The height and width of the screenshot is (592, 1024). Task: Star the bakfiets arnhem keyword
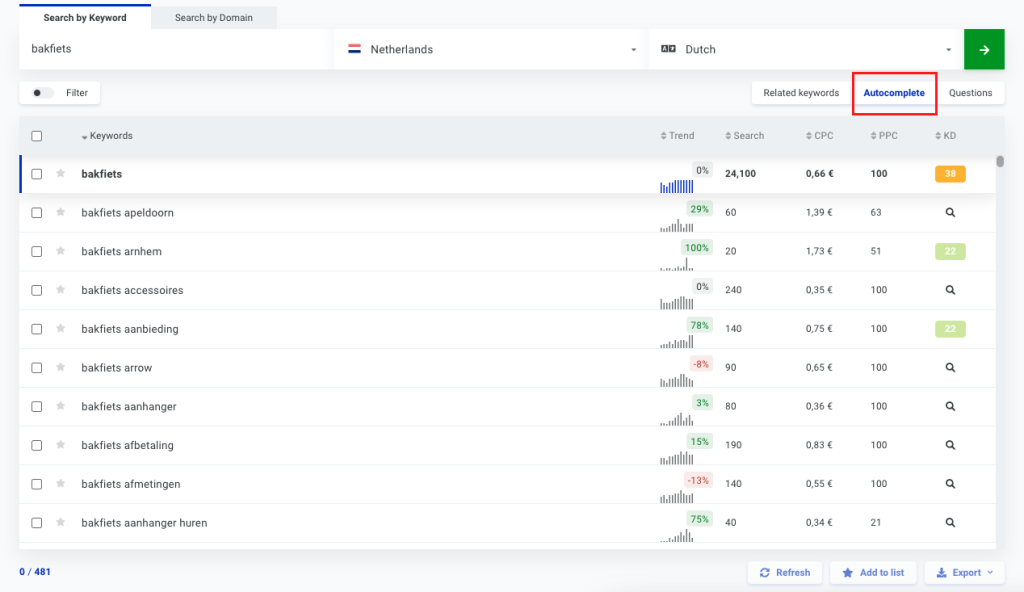(62, 251)
